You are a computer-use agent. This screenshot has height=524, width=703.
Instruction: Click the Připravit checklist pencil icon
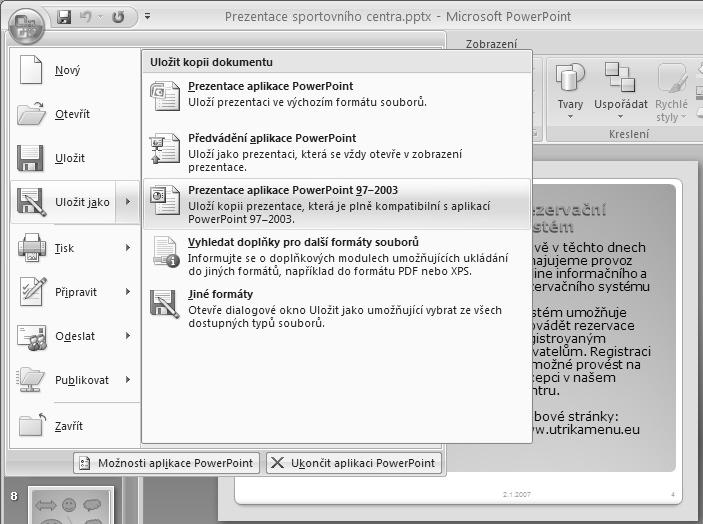point(33,291)
